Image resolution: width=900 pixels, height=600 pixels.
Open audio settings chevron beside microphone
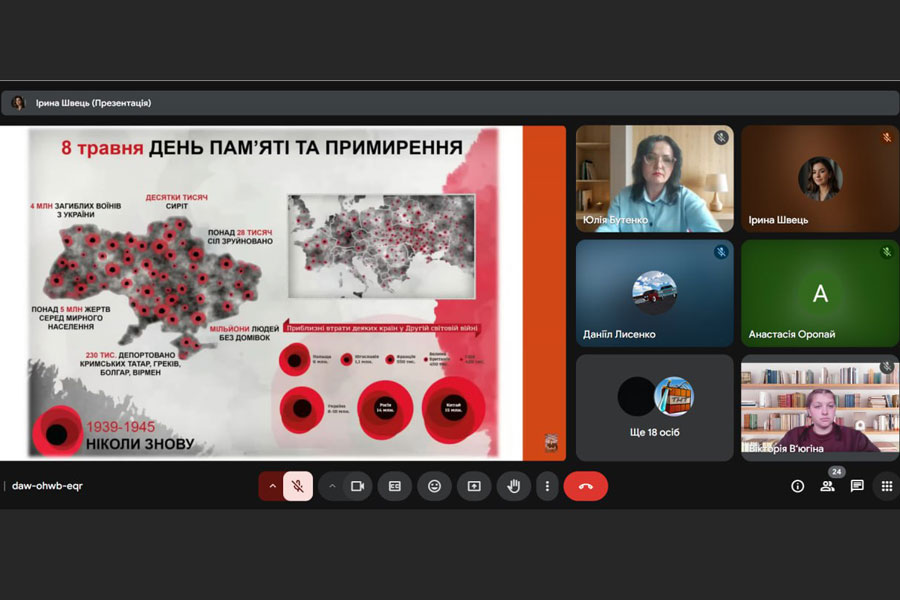point(273,486)
